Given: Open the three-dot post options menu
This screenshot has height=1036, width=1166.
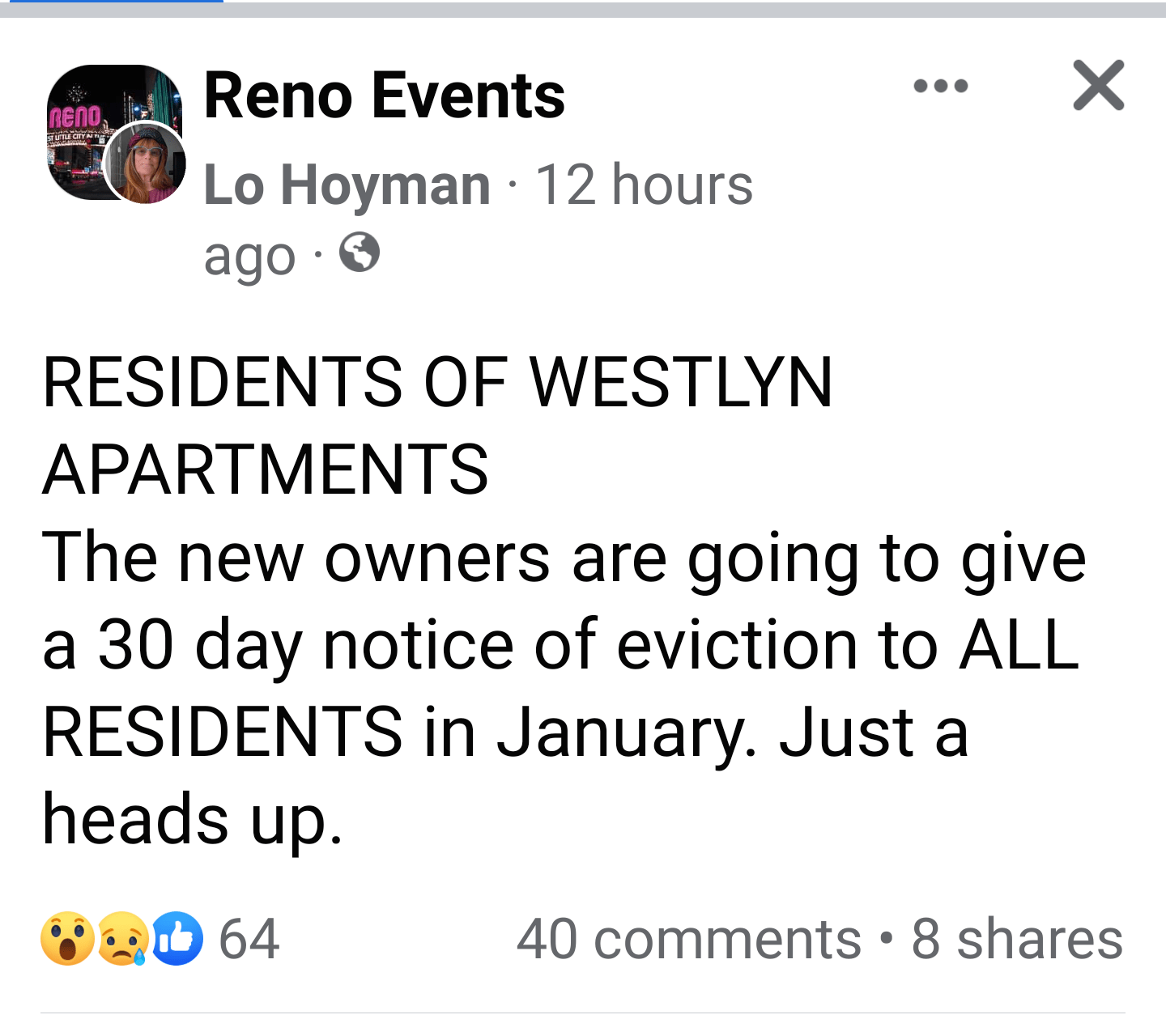Looking at the screenshot, I should point(941,87).
